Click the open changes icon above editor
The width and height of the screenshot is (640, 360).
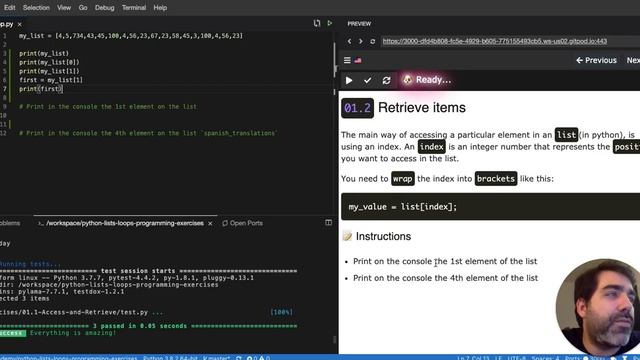point(317,23)
